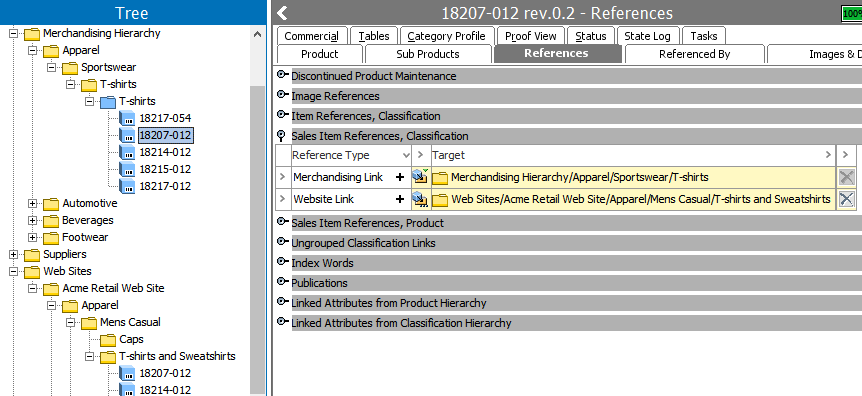
Task: Click the plus icon in Website Link row
Action: click(400, 199)
